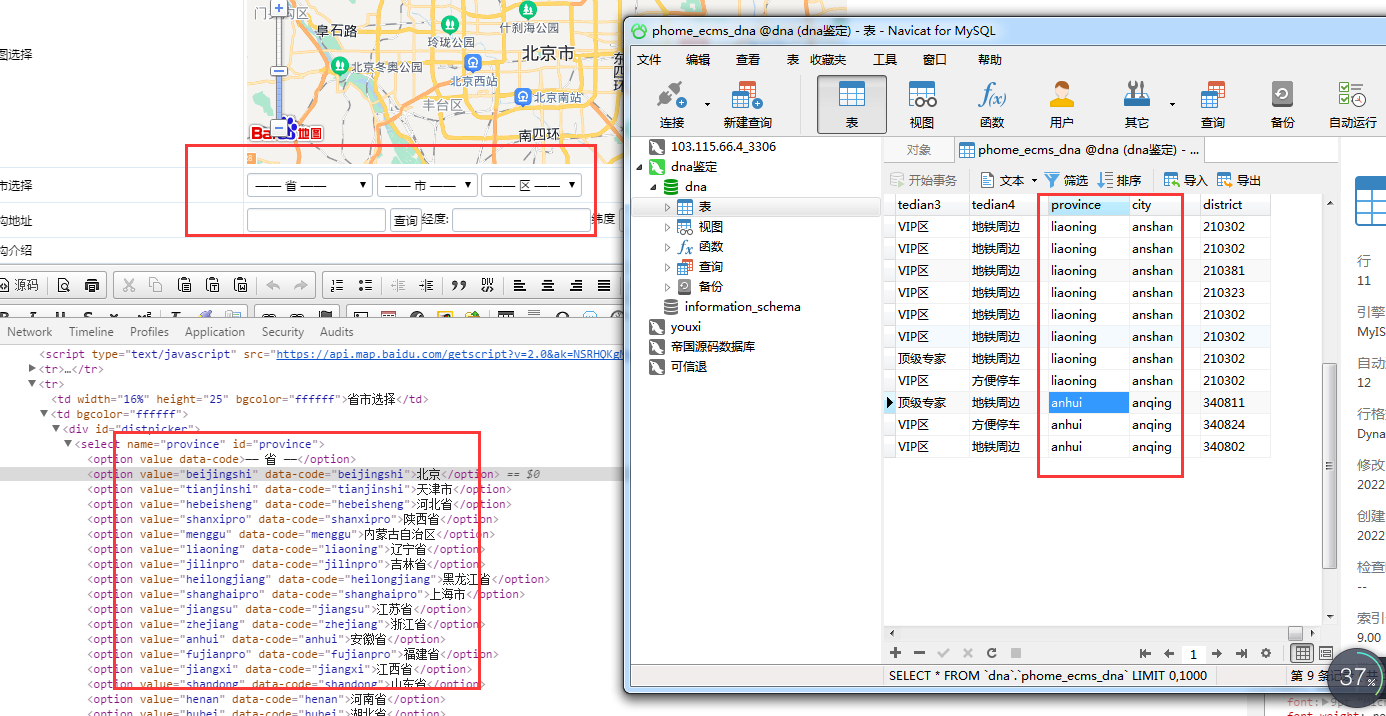
Task: Select the 103.115.66.4_3306 connection
Action: click(723, 146)
